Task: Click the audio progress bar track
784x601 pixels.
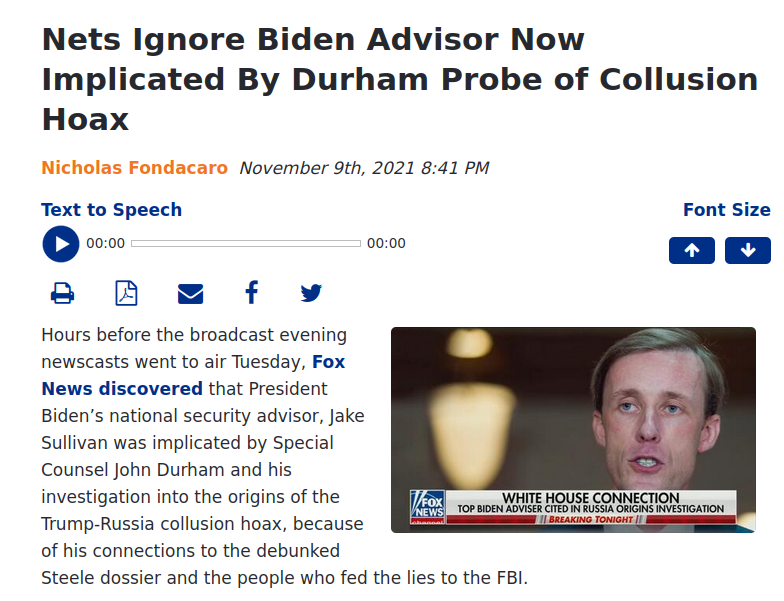Action: 246,244
